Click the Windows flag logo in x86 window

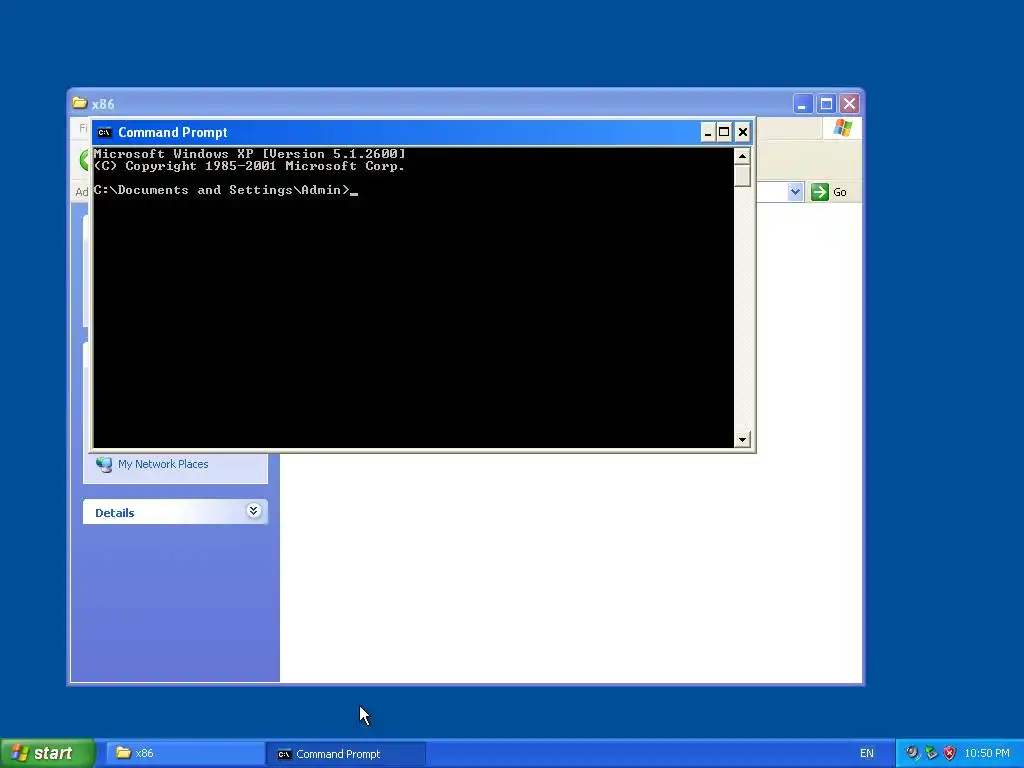pyautogui.click(x=842, y=128)
